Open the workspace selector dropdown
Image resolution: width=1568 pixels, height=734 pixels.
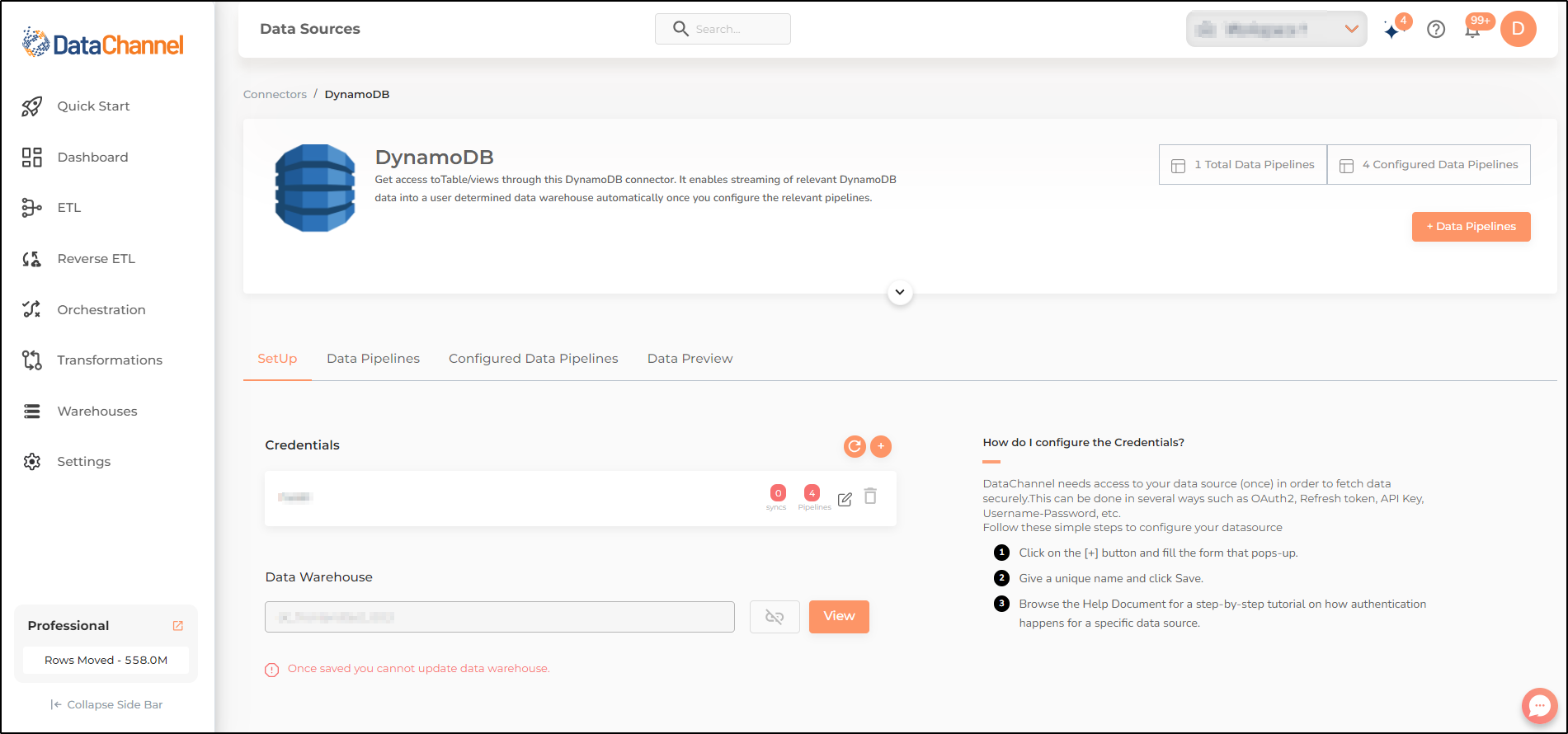click(1276, 29)
